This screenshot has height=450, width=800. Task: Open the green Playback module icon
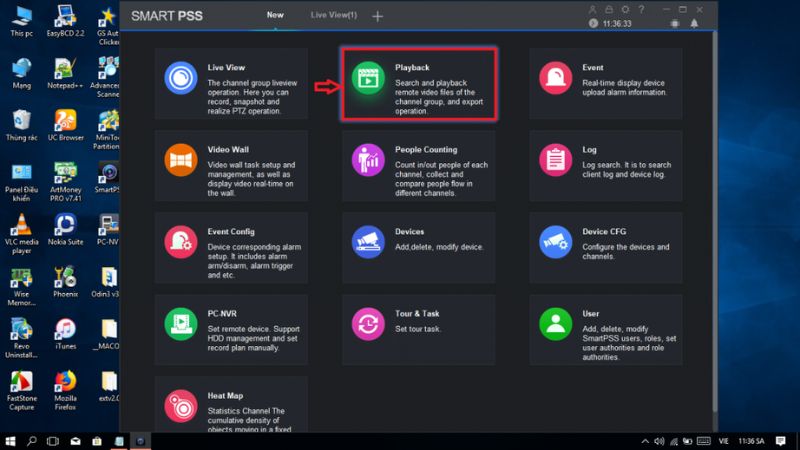point(368,78)
